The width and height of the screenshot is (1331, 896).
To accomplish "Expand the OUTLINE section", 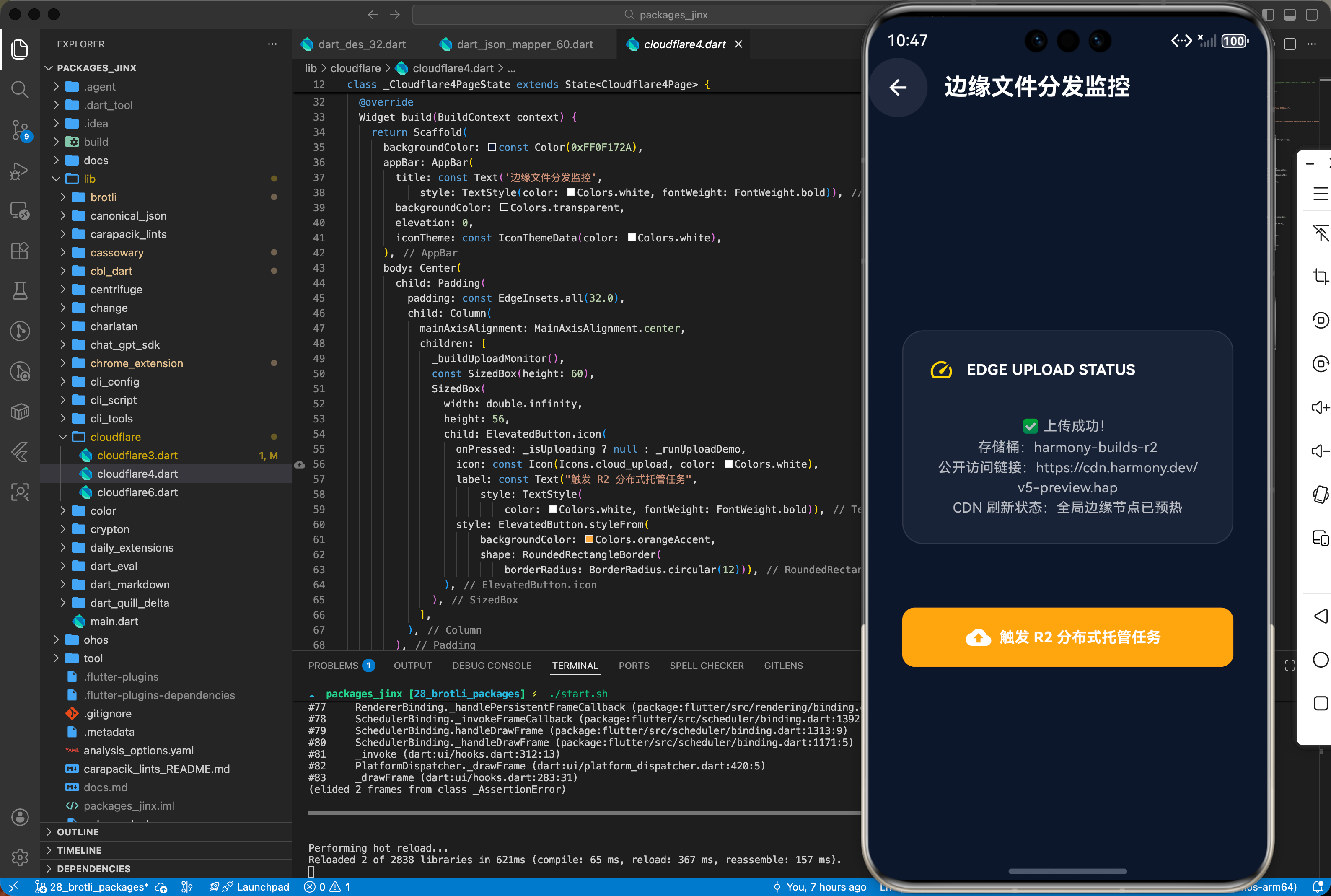I will [x=78, y=832].
